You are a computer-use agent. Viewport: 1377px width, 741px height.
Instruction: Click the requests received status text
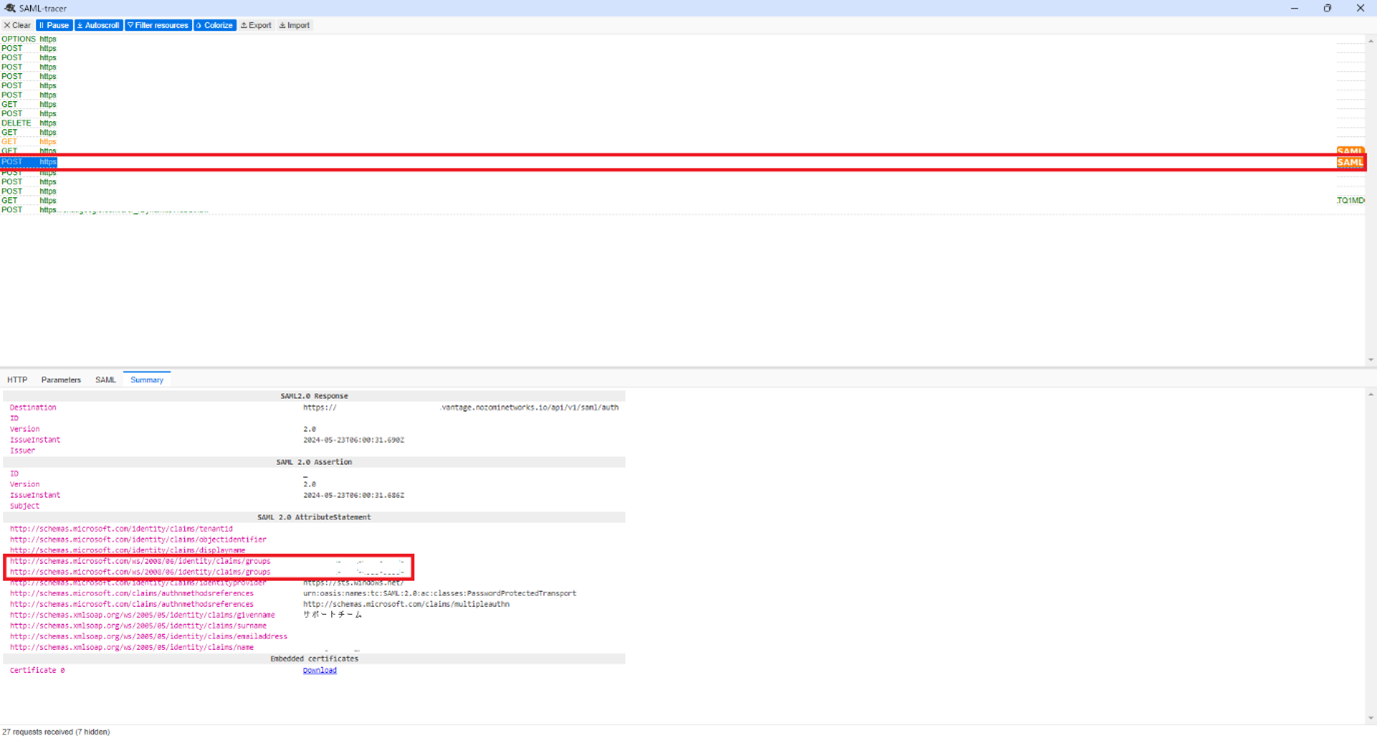(x=56, y=732)
